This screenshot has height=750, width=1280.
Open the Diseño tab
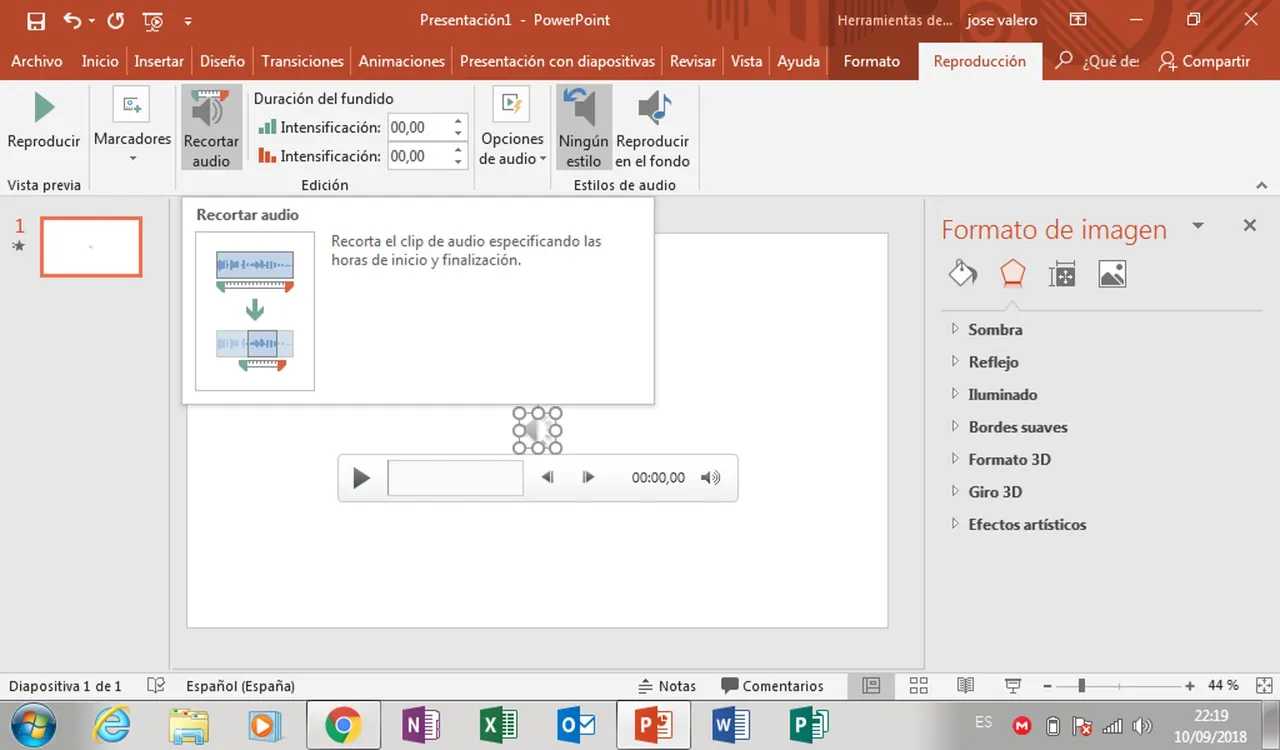[x=222, y=61]
